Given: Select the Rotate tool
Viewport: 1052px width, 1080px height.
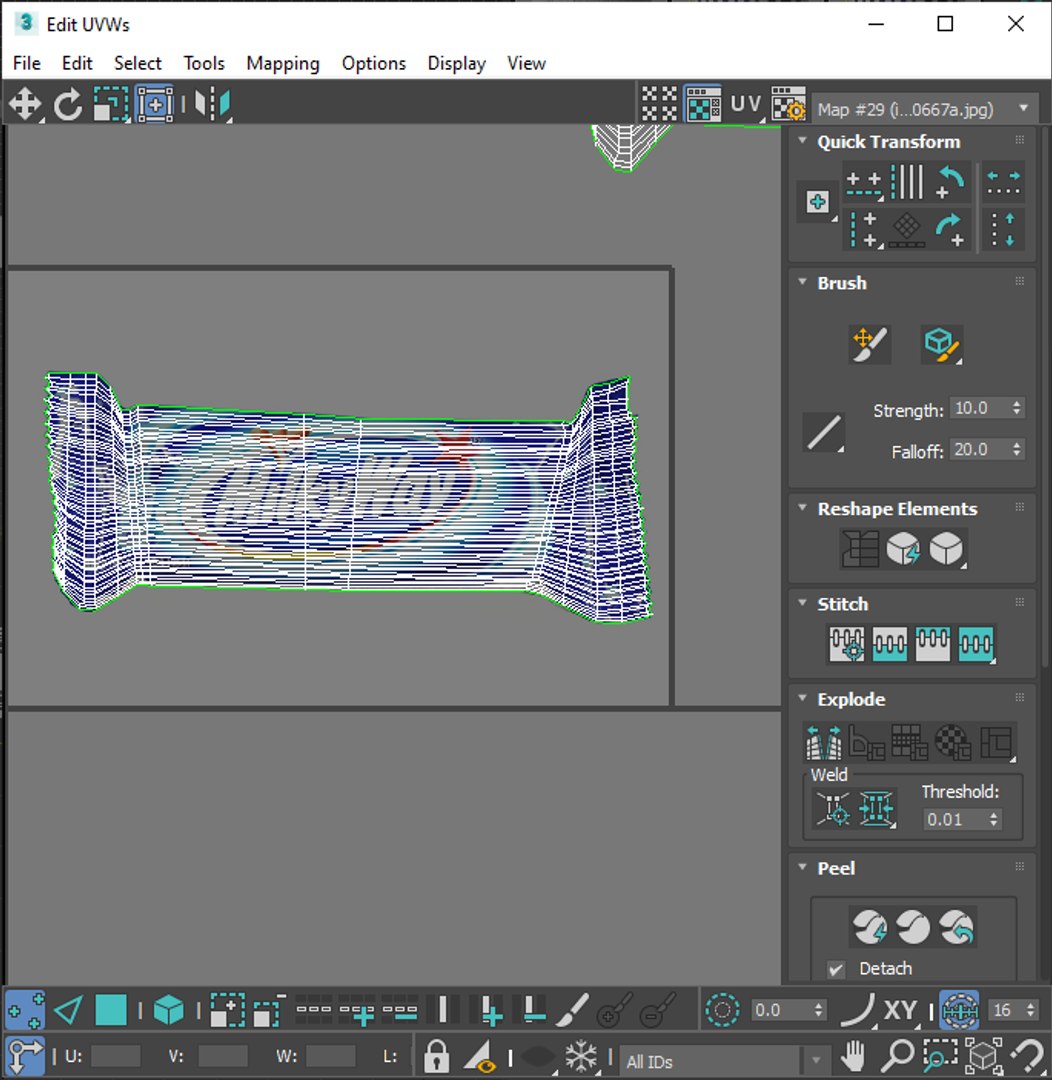Looking at the screenshot, I should click(68, 105).
